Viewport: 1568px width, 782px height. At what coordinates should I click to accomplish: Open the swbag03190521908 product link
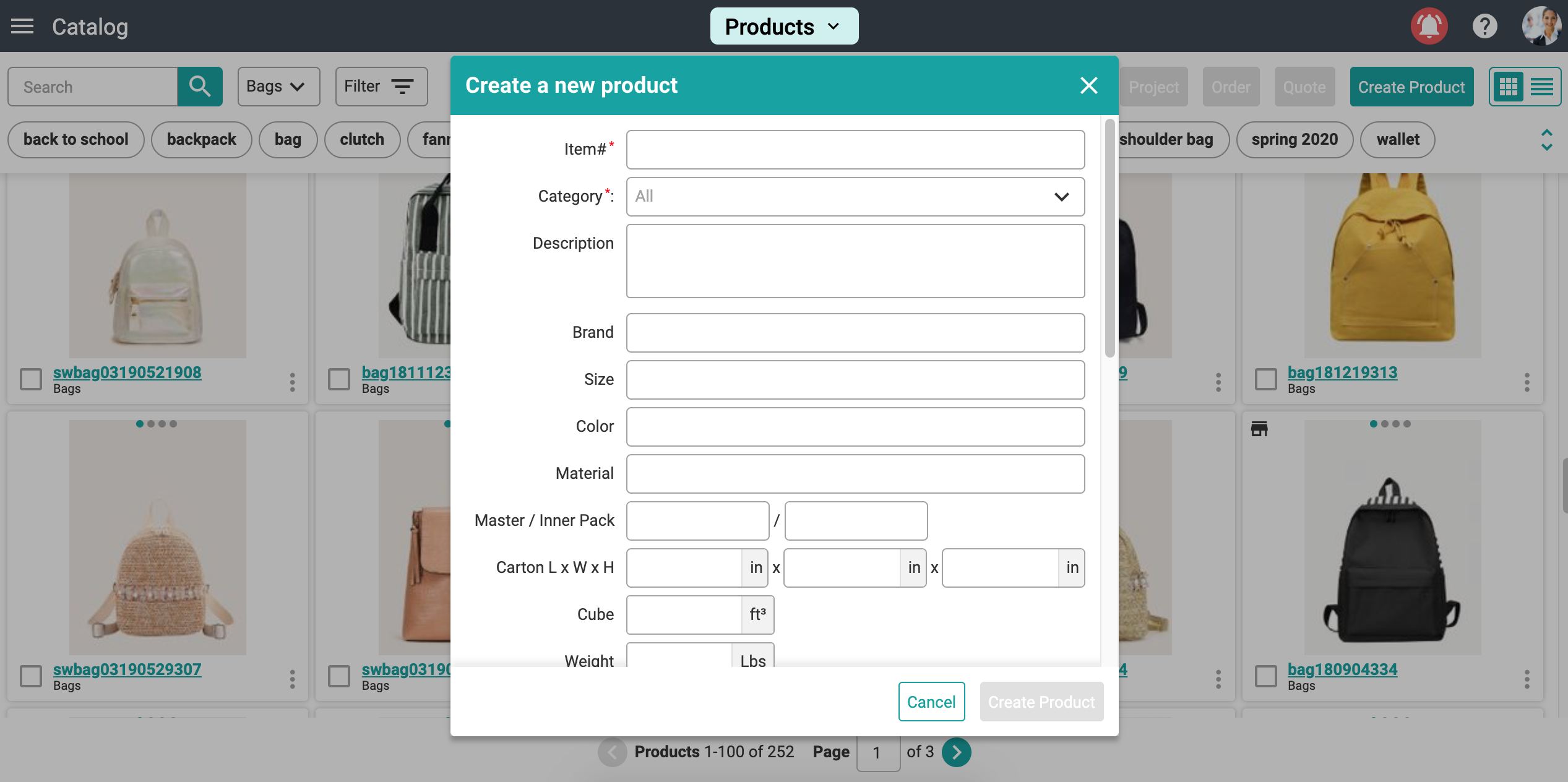click(127, 372)
